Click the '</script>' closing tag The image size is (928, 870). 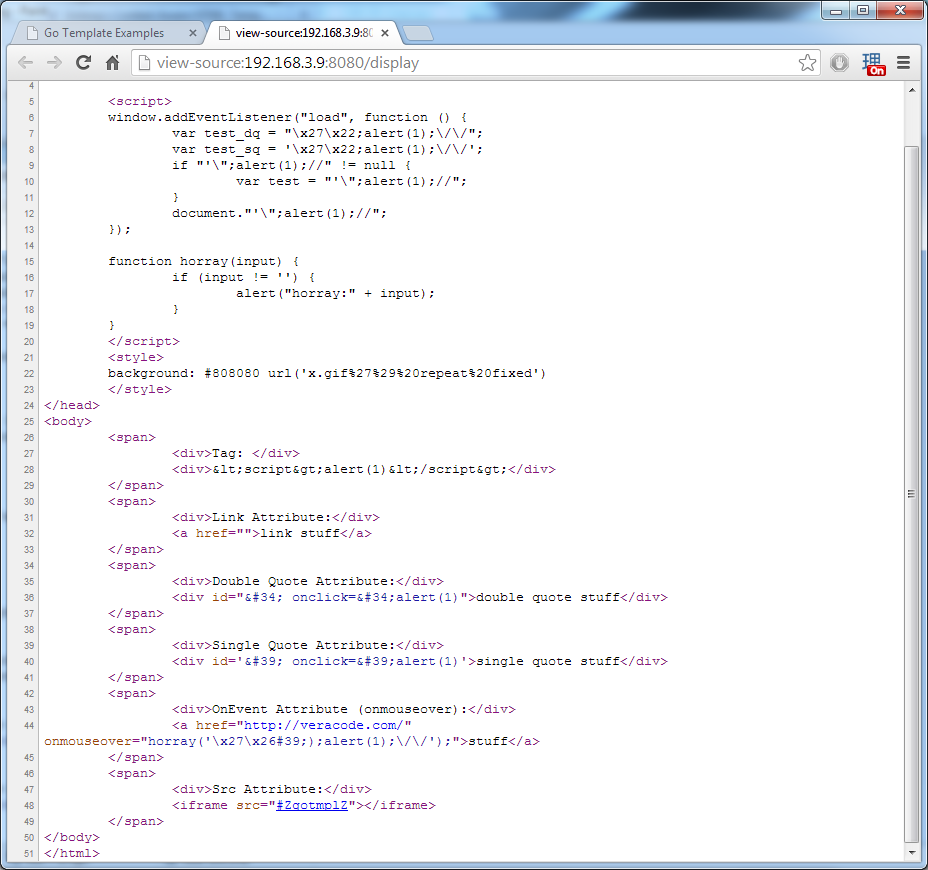(x=144, y=341)
